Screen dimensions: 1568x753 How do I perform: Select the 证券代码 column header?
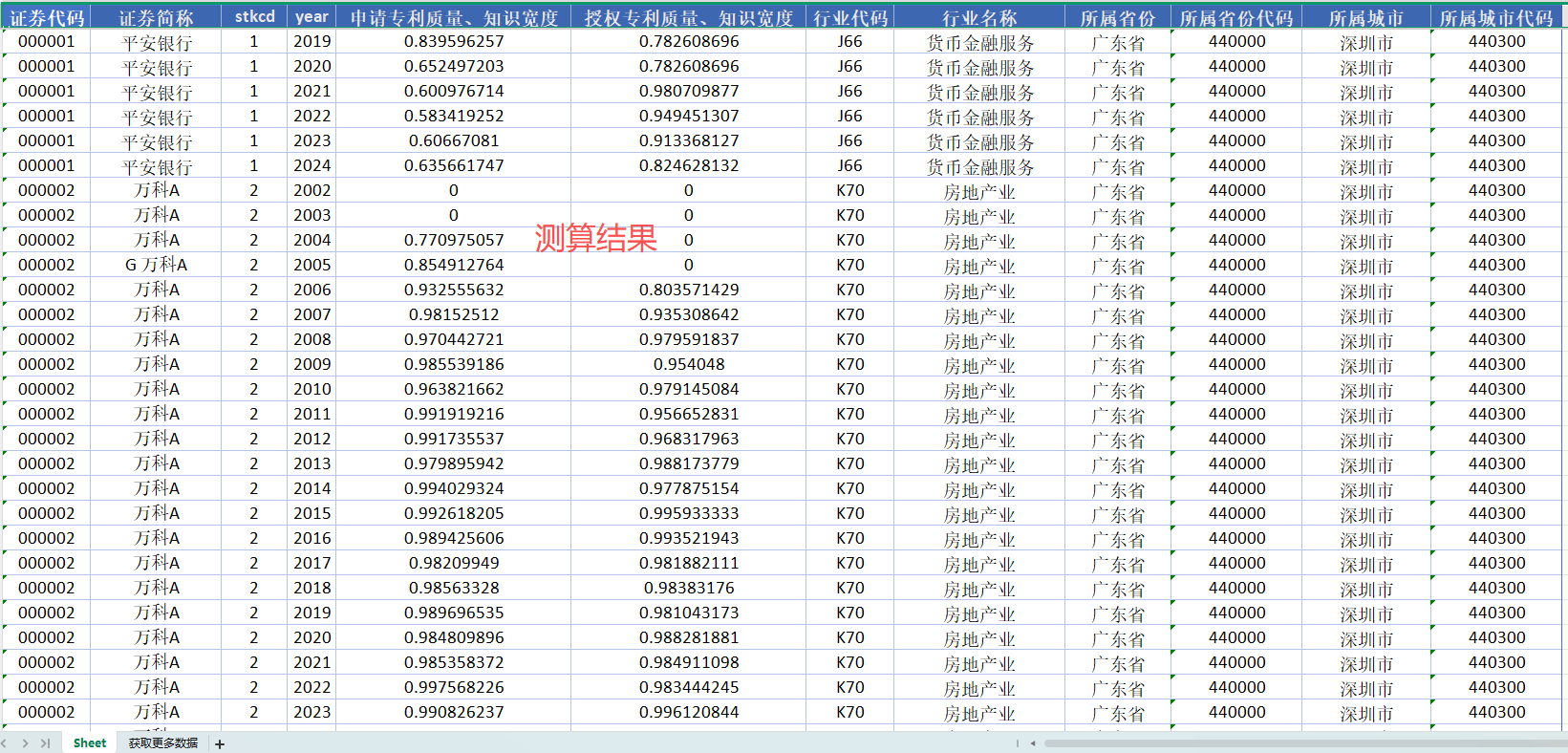[48, 17]
